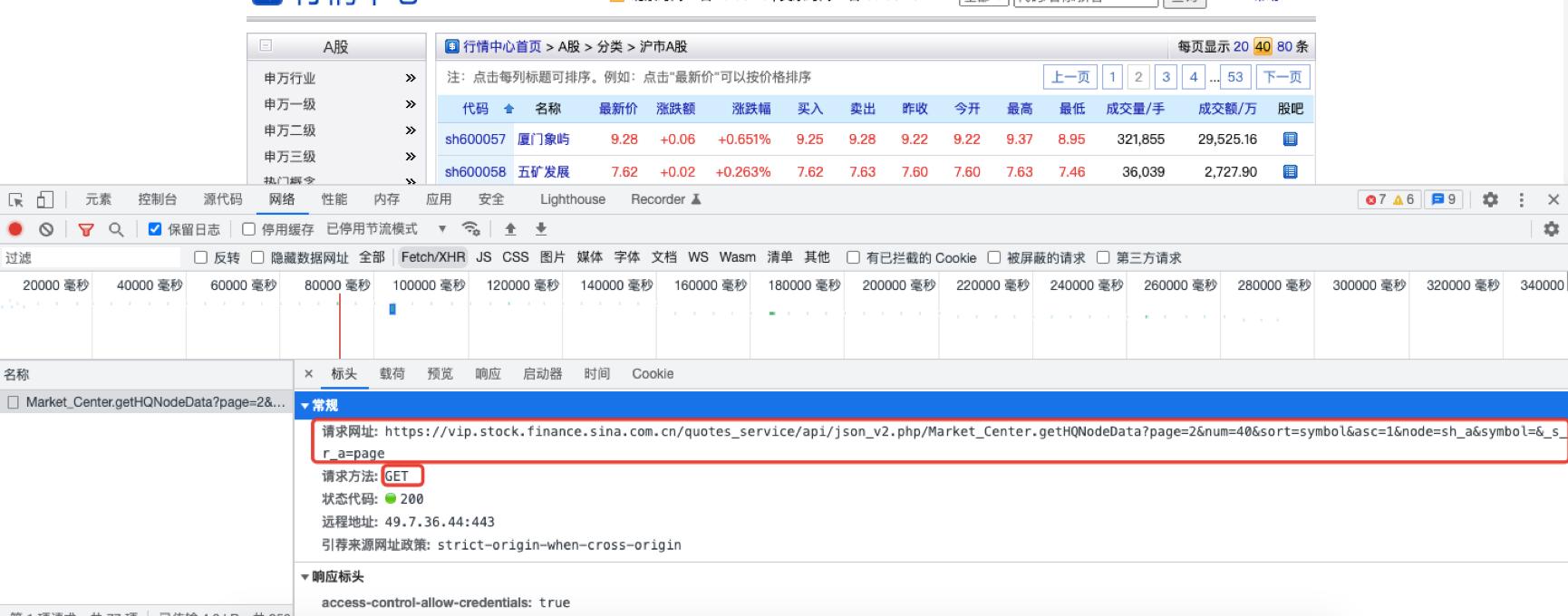Clear the network log icon
Viewport: 1568px width, 616px height.
coord(46,229)
